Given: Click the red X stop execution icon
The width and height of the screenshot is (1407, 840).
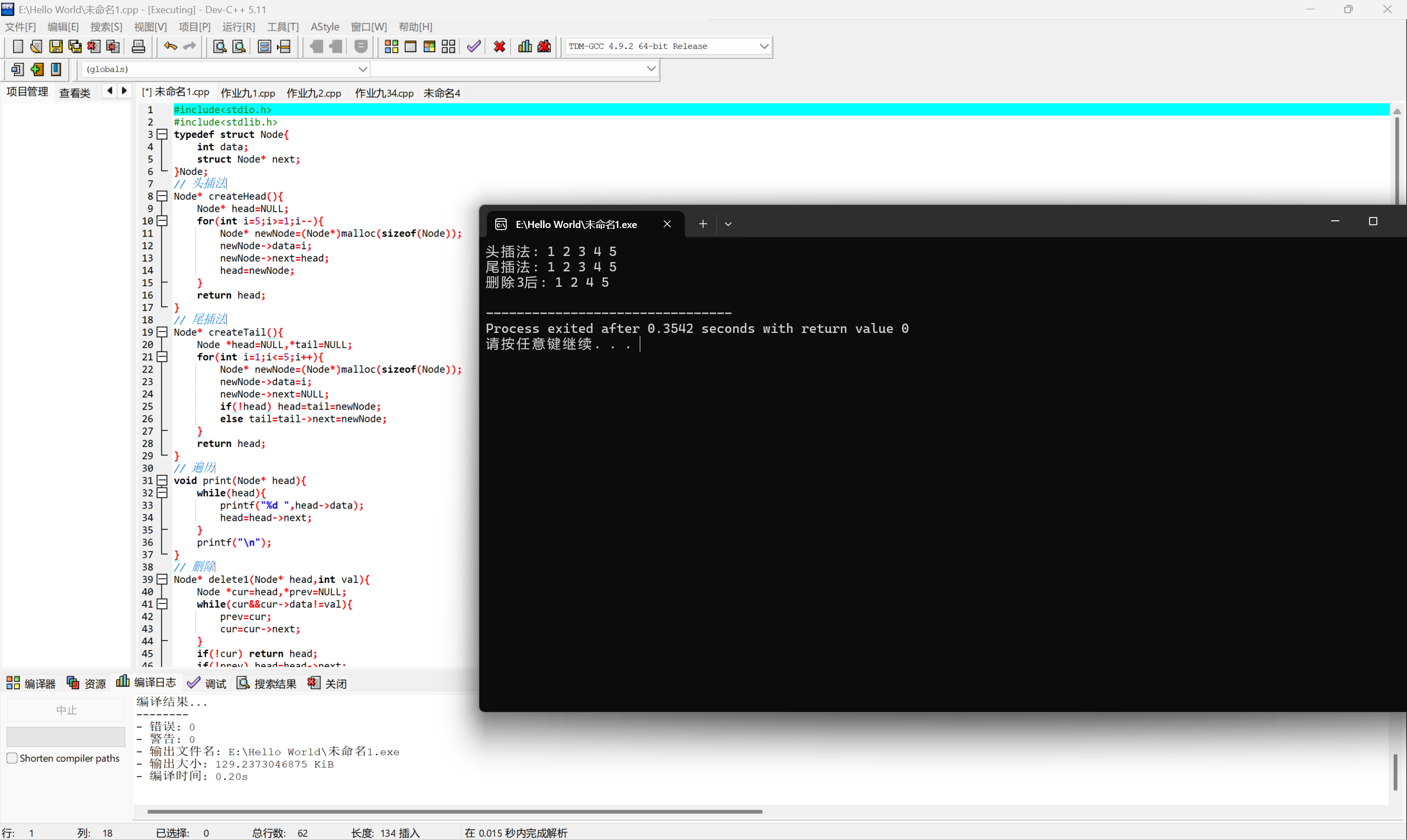Looking at the screenshot, I should tap(499, 46).
